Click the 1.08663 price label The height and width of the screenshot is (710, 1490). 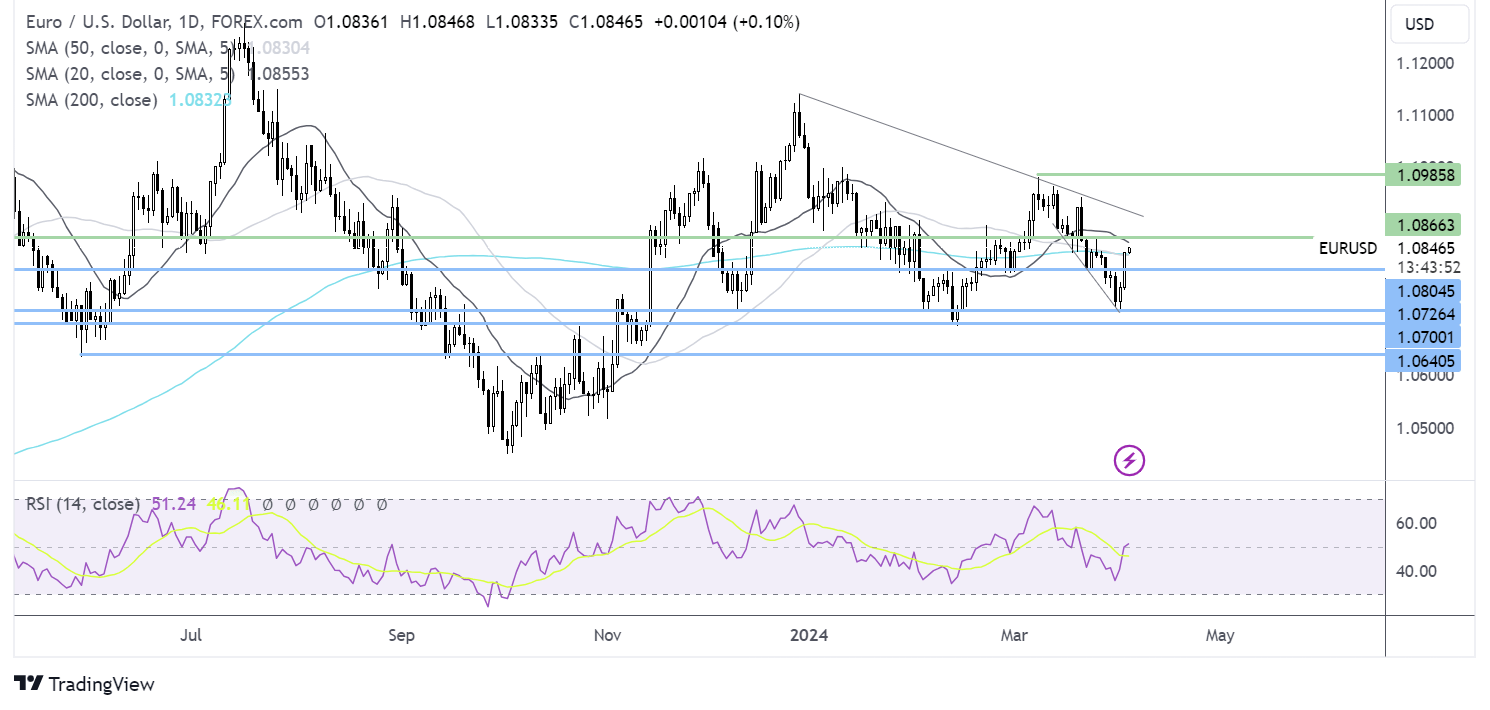click(x=1425, y=224)
